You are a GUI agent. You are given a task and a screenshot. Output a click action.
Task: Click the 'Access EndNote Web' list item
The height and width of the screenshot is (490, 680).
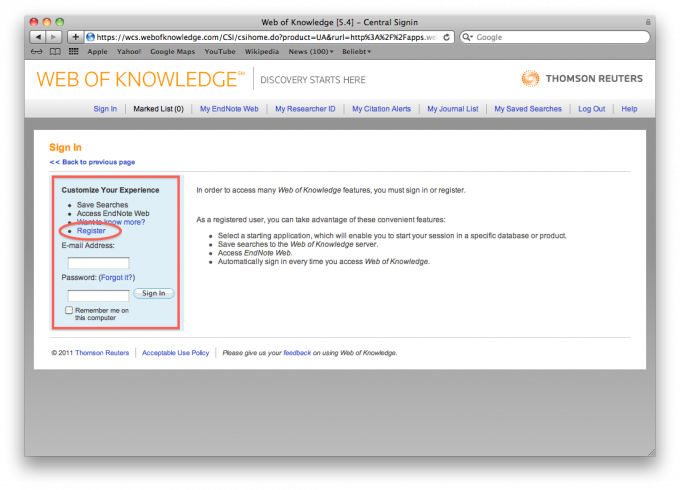click(x=113, y=213)
